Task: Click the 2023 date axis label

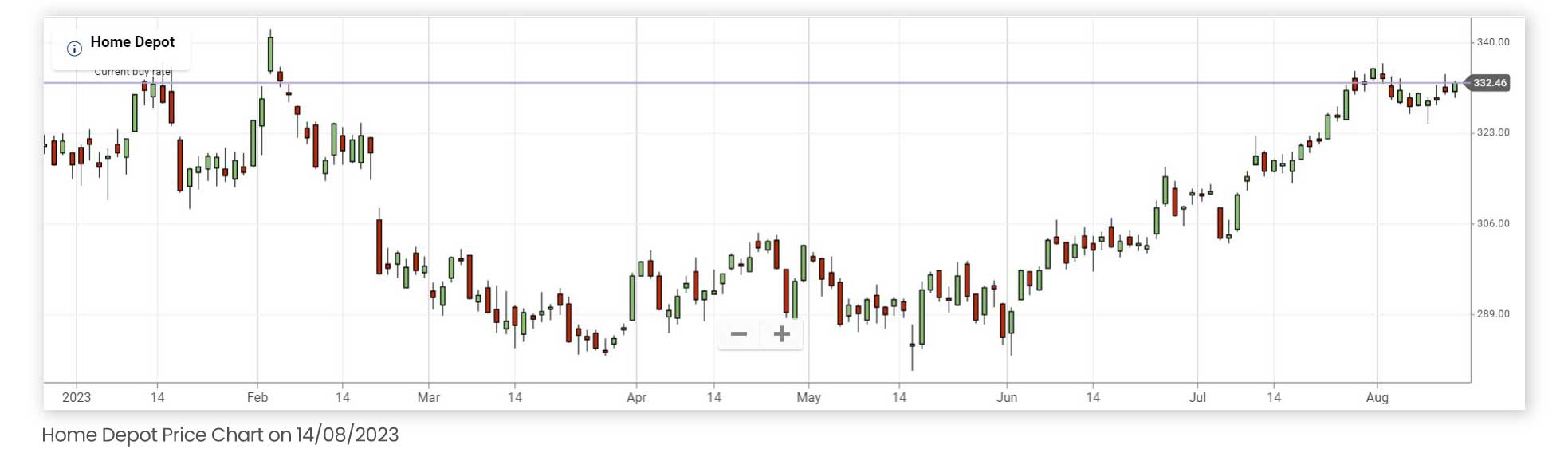Action: [77, 397]
